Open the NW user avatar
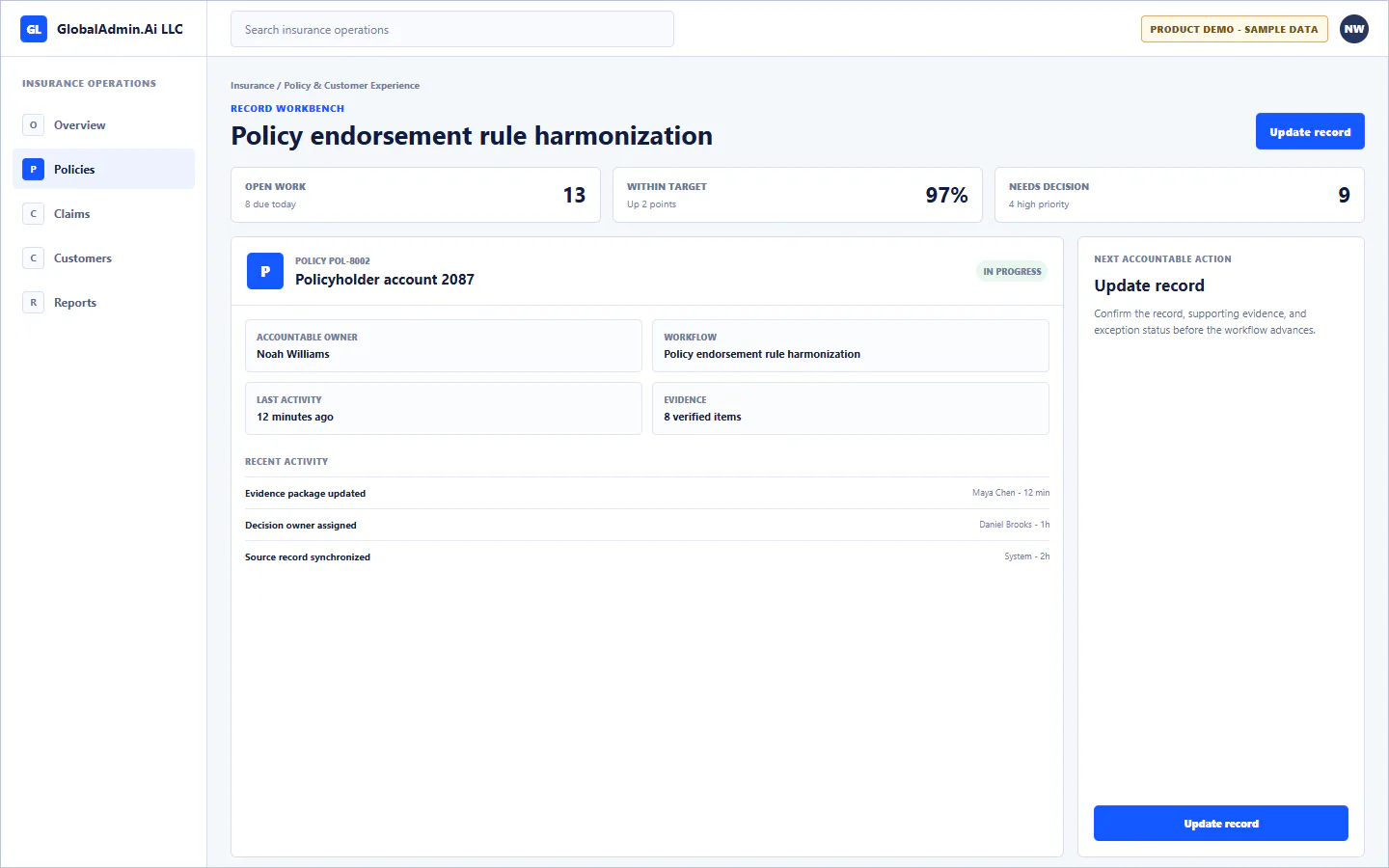Viewport: 1389px width, 868px height. click(x=1354, y=29)
